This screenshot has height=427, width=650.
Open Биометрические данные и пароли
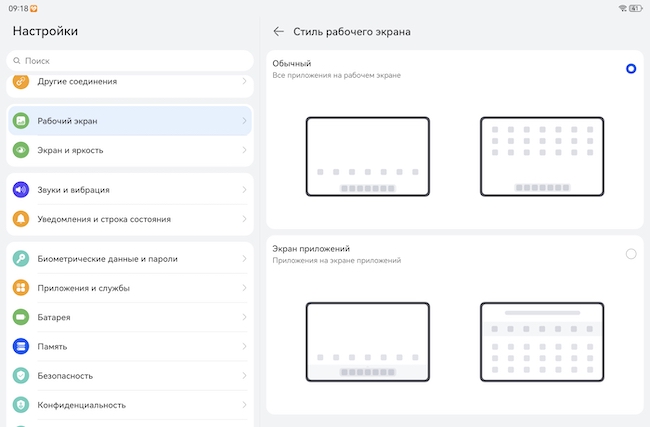130,258
